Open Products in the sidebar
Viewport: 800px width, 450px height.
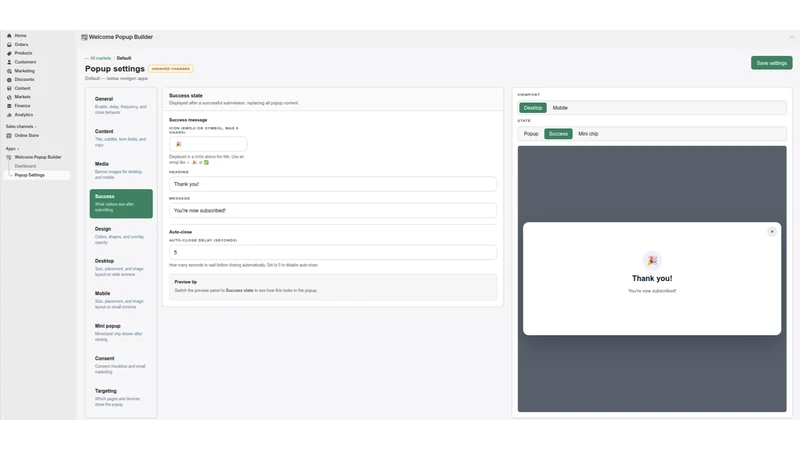(x=23, y=53)
